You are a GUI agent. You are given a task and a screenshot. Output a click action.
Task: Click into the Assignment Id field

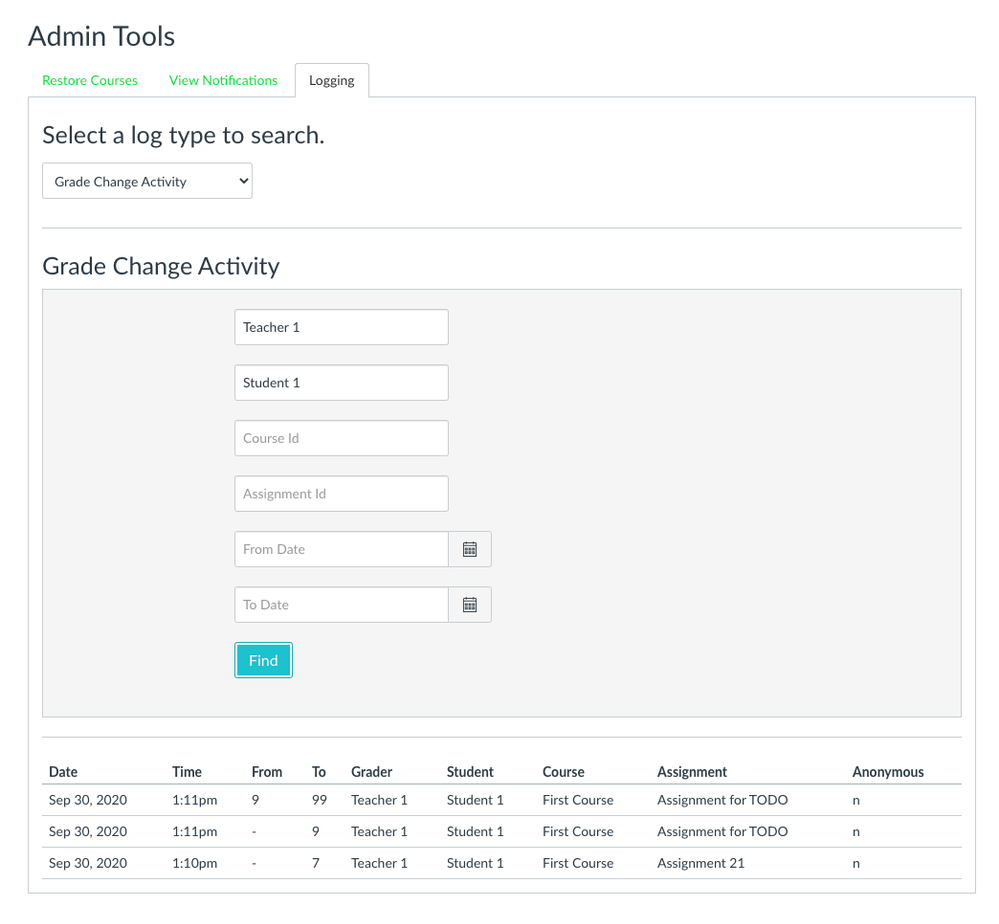coord(341,494)
